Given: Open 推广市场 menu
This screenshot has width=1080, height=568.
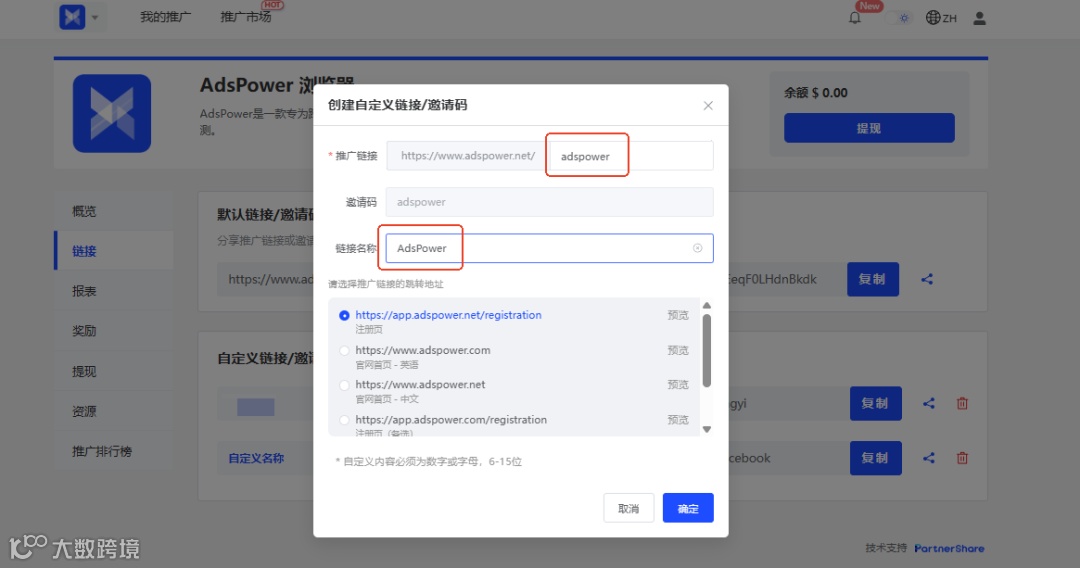Looking at the screenshot, I should point(246,17).
